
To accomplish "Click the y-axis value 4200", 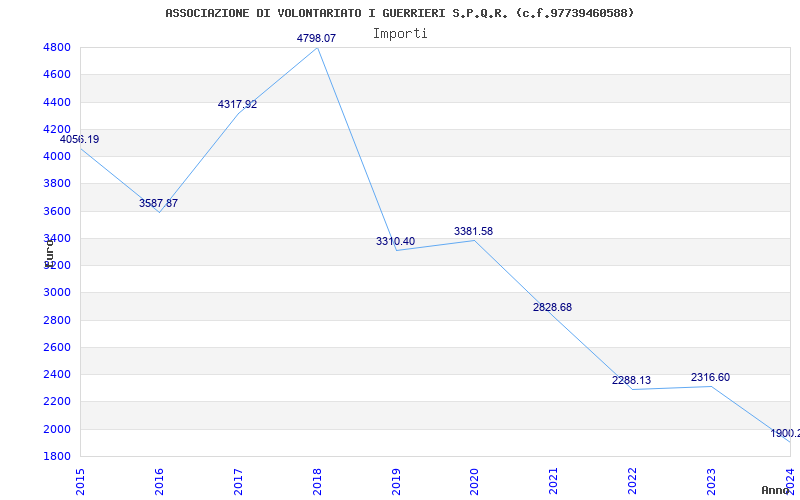I will coord(57,129).
